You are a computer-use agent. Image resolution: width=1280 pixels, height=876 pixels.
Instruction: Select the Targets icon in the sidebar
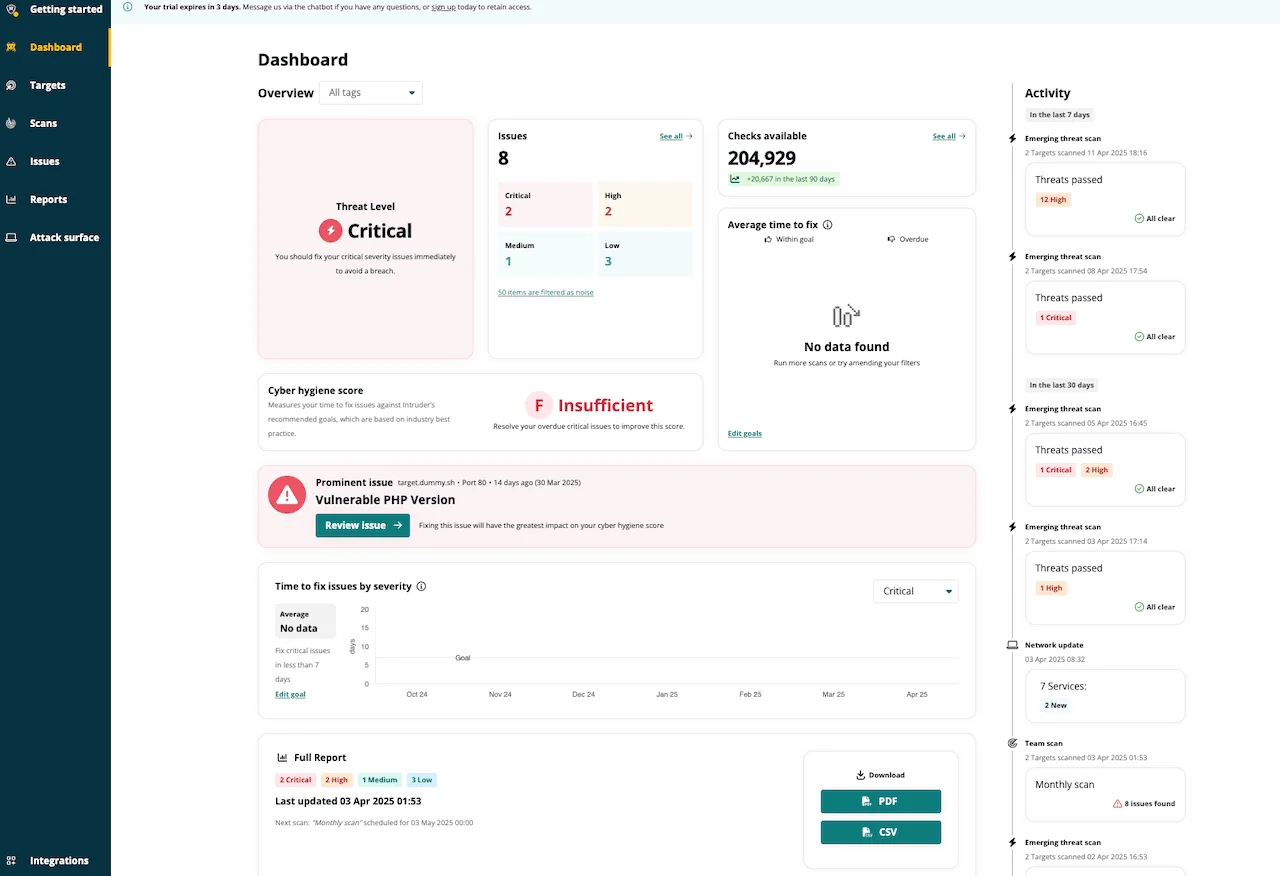tap(13, 85)
